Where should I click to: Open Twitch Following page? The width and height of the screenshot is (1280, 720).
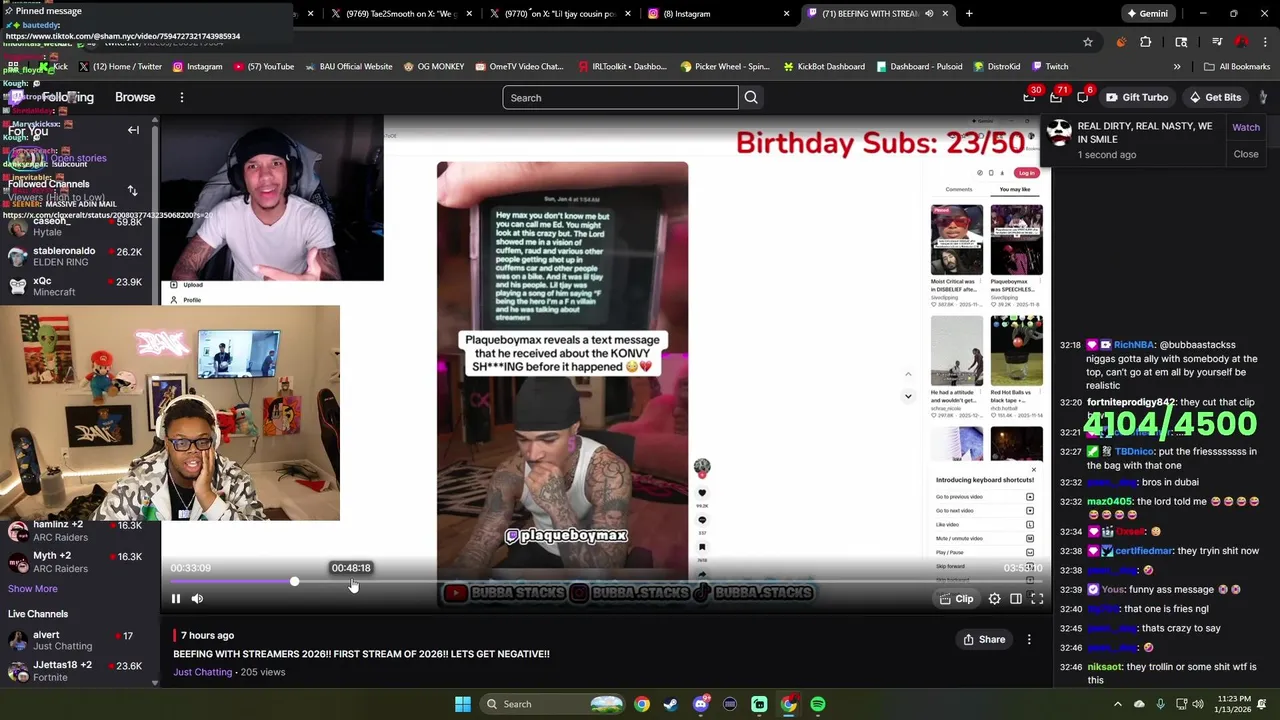[68, 98]
